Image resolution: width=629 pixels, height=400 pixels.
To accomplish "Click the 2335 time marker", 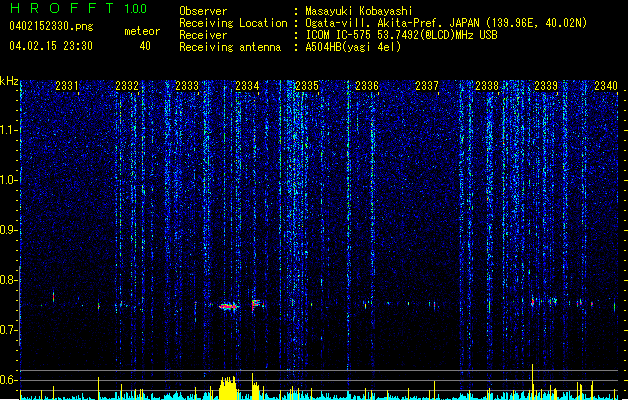I will [307, 86].
